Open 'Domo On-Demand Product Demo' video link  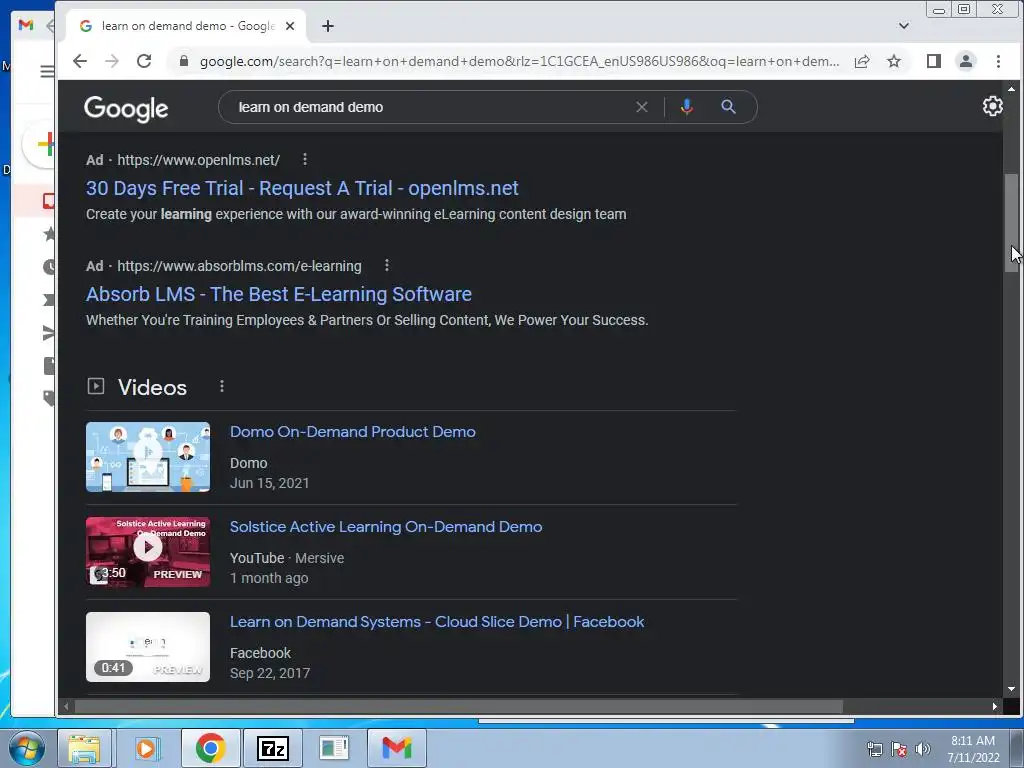click(353, 432)
